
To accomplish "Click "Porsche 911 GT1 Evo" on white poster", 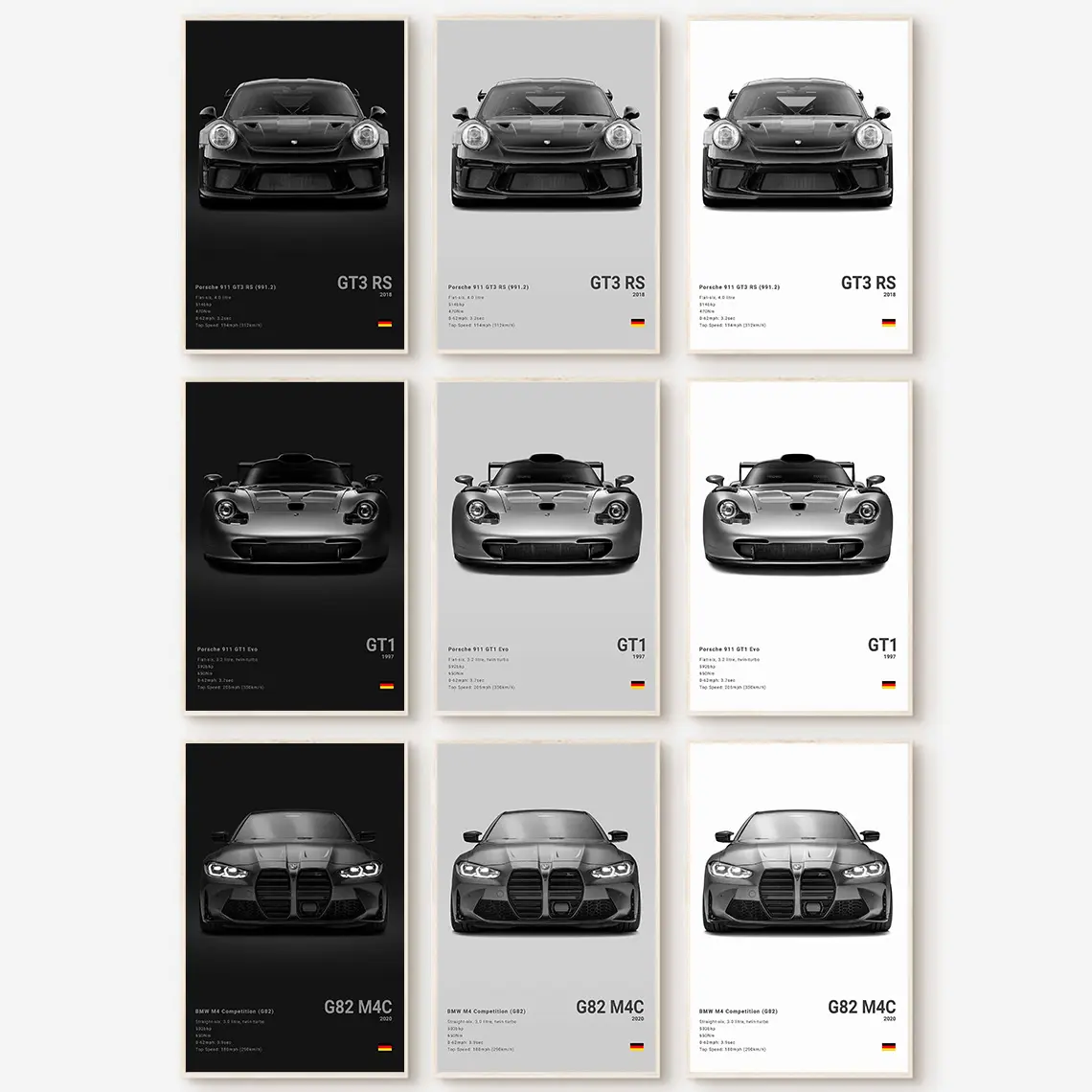I will pos(729,649).
